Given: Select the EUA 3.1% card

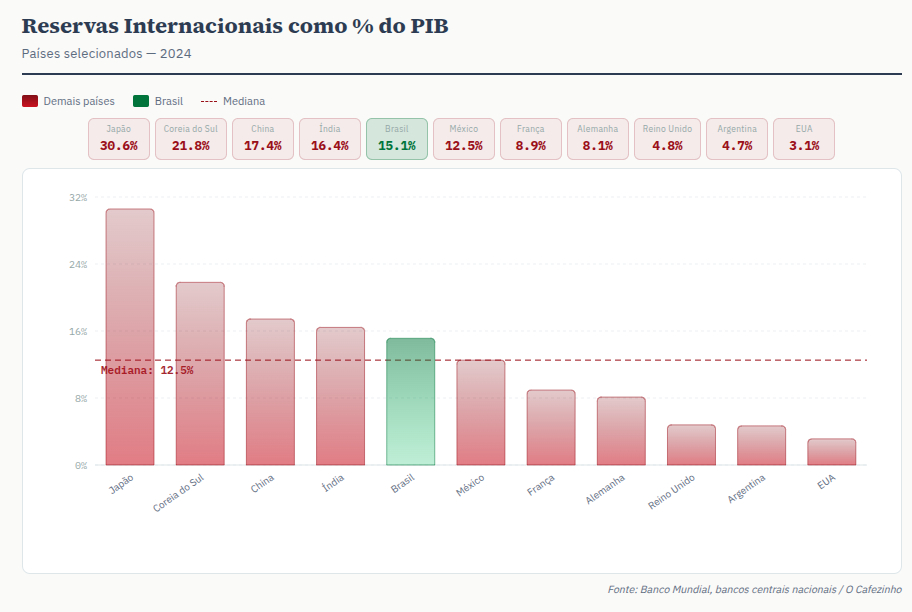Looking at the screenshot, I should coord(804,139).
